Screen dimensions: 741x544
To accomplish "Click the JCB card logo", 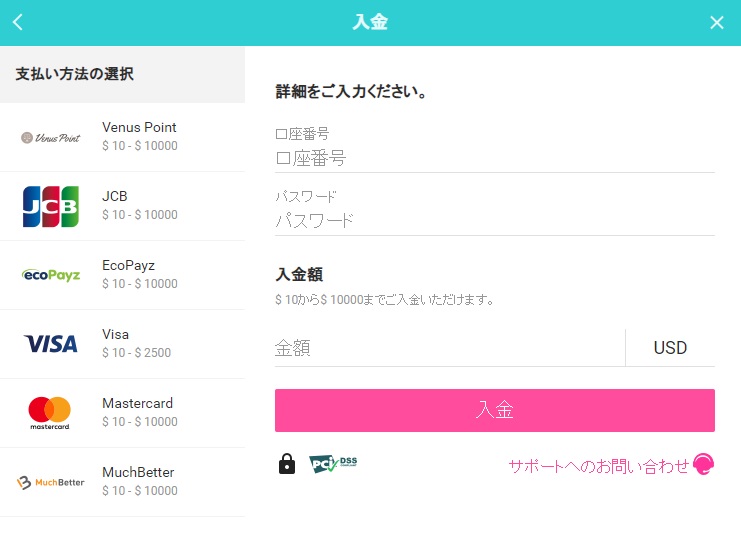I will (x=51, y=207).
